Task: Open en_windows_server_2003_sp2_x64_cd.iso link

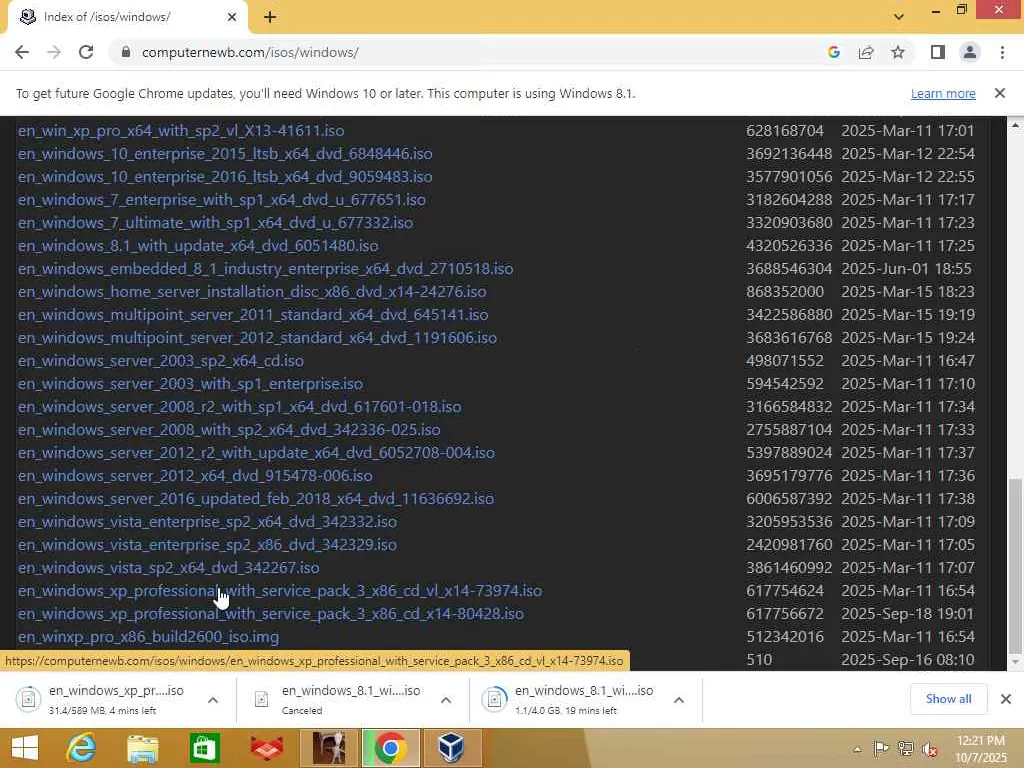Action: 161,360
